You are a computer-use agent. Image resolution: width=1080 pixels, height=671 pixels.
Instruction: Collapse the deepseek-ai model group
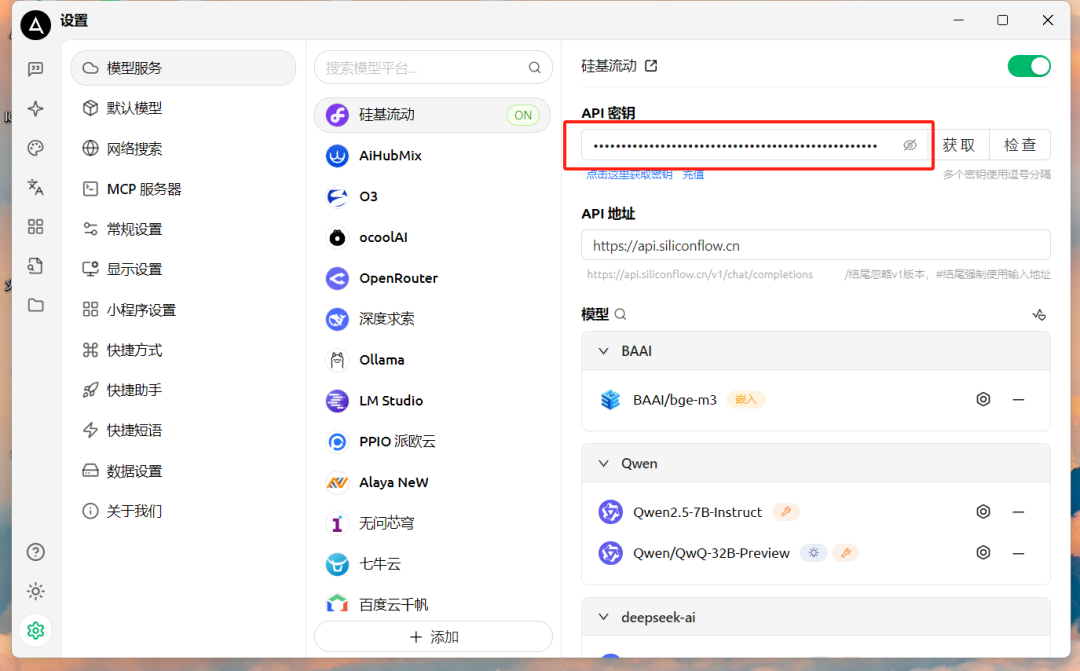point(603,617)
